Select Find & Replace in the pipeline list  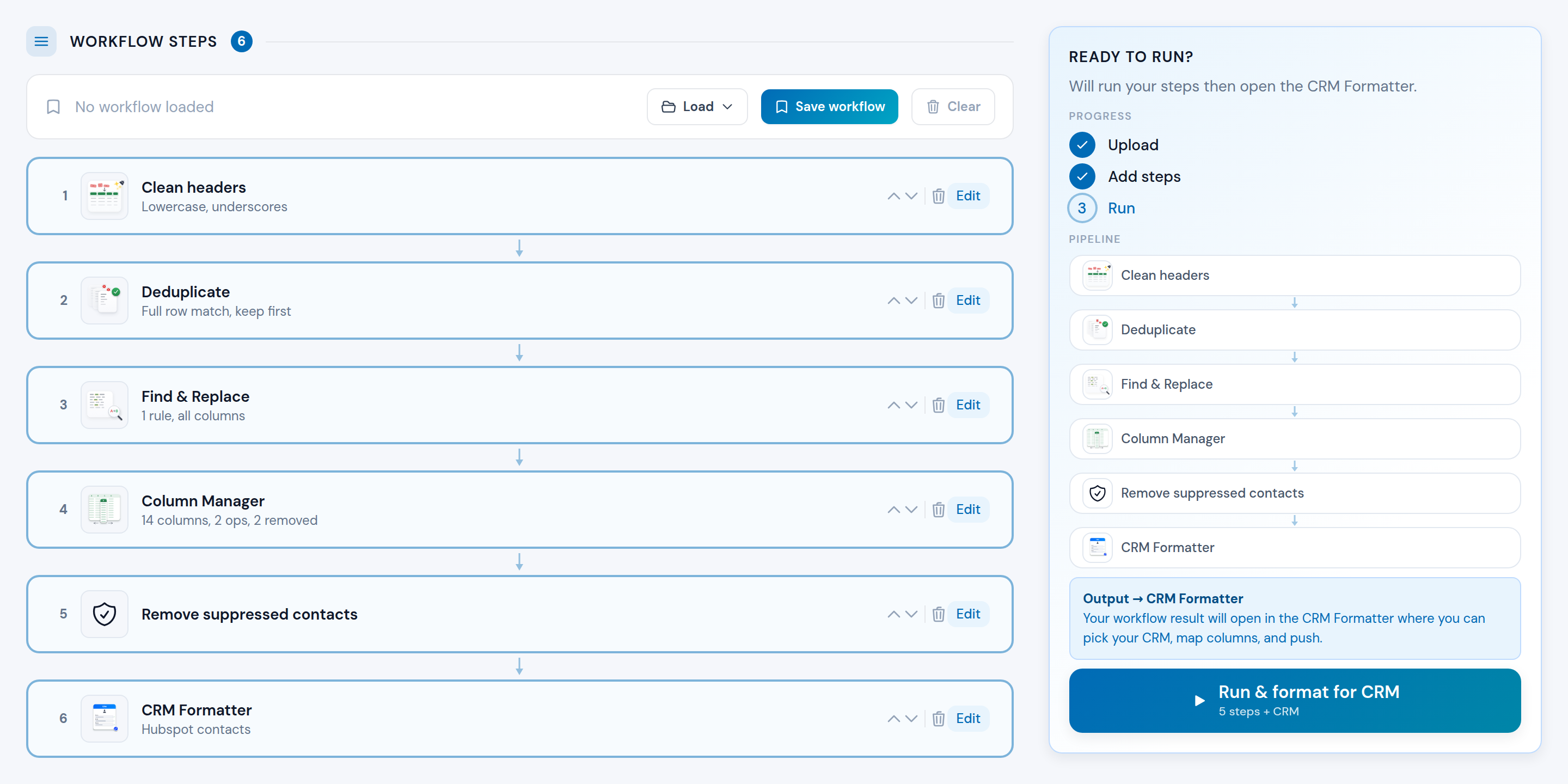click(1294, 385)
